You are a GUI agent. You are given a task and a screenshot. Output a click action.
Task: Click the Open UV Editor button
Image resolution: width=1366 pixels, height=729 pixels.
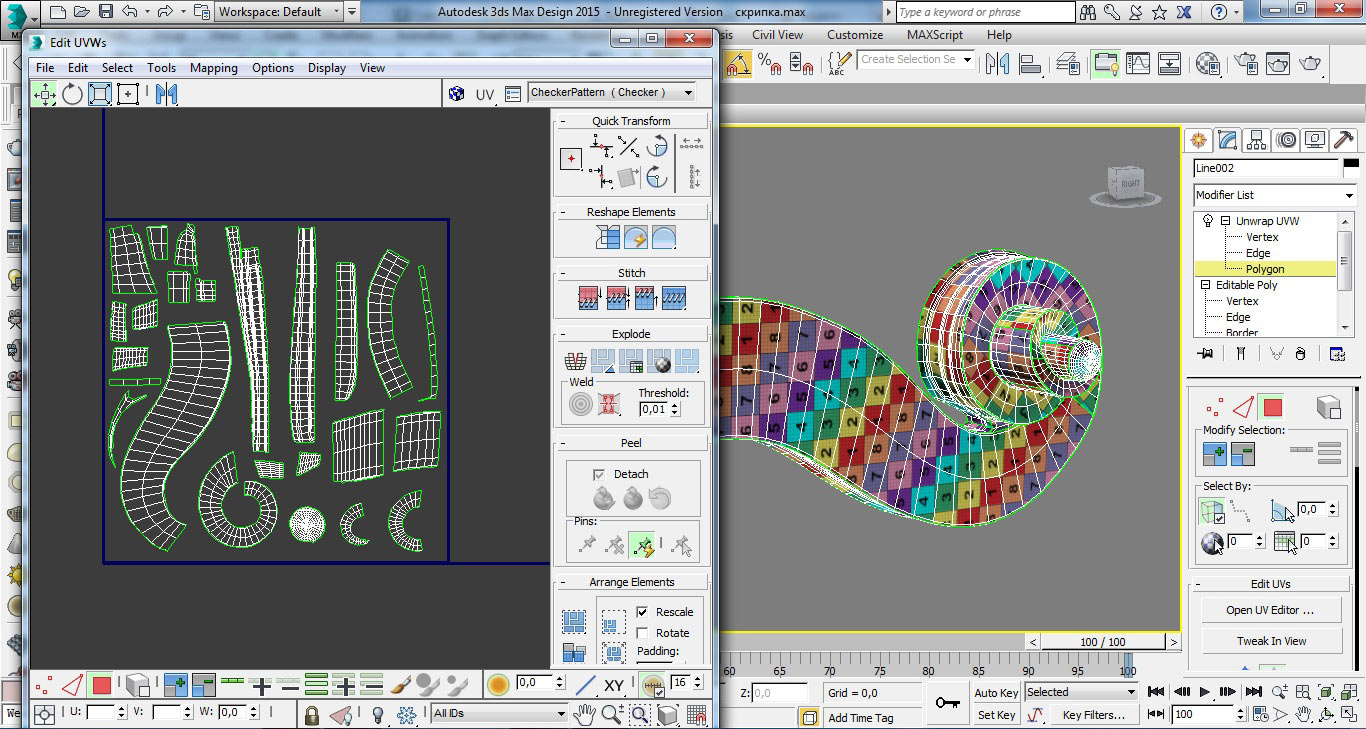pyautogui.click(x=1270, y=610)
